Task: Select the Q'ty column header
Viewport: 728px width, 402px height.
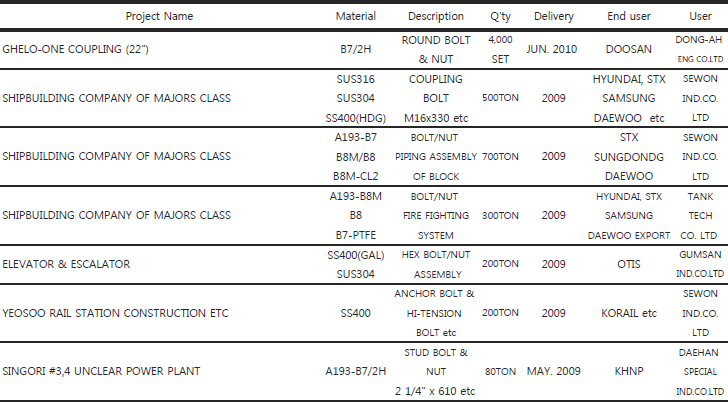Action: [500, 16]
